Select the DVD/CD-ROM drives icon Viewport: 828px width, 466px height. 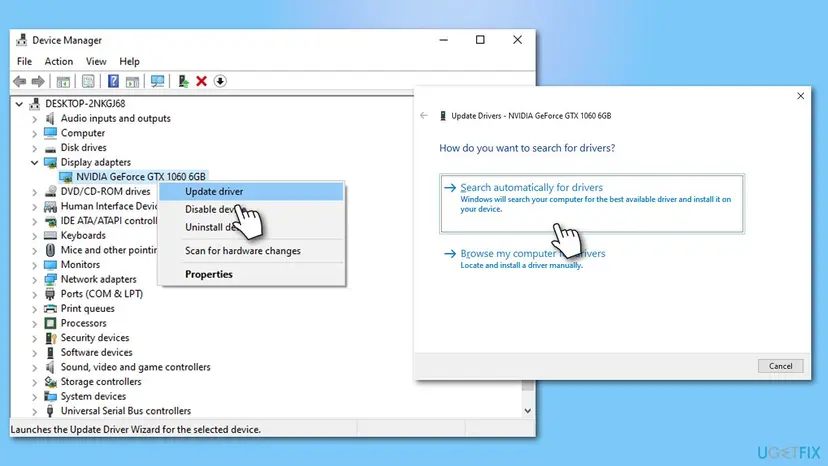(50, 191)
